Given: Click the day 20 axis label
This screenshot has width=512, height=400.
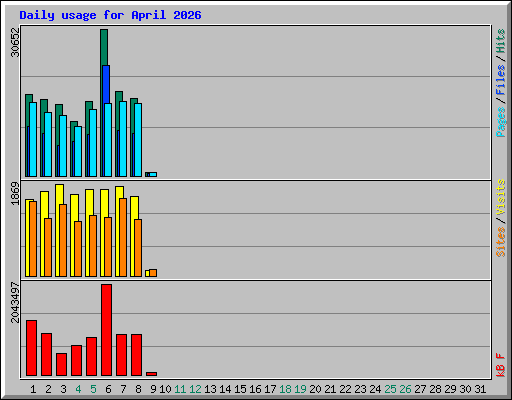Looking at the screenshot, I should click(315, 389).
